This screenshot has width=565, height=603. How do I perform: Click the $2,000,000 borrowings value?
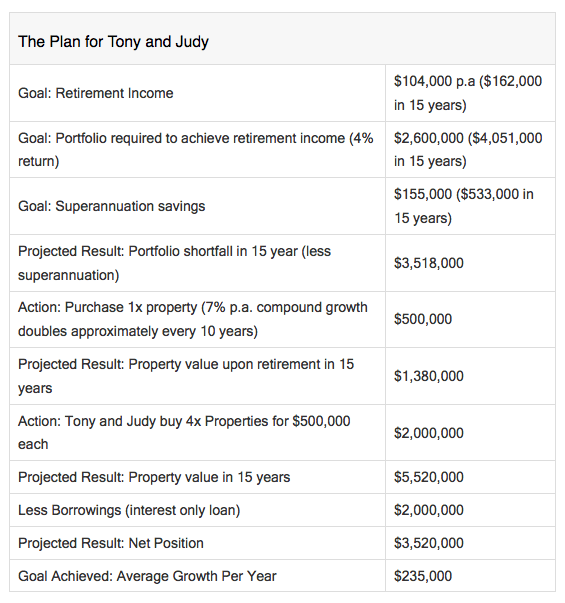tap(429, 510)
